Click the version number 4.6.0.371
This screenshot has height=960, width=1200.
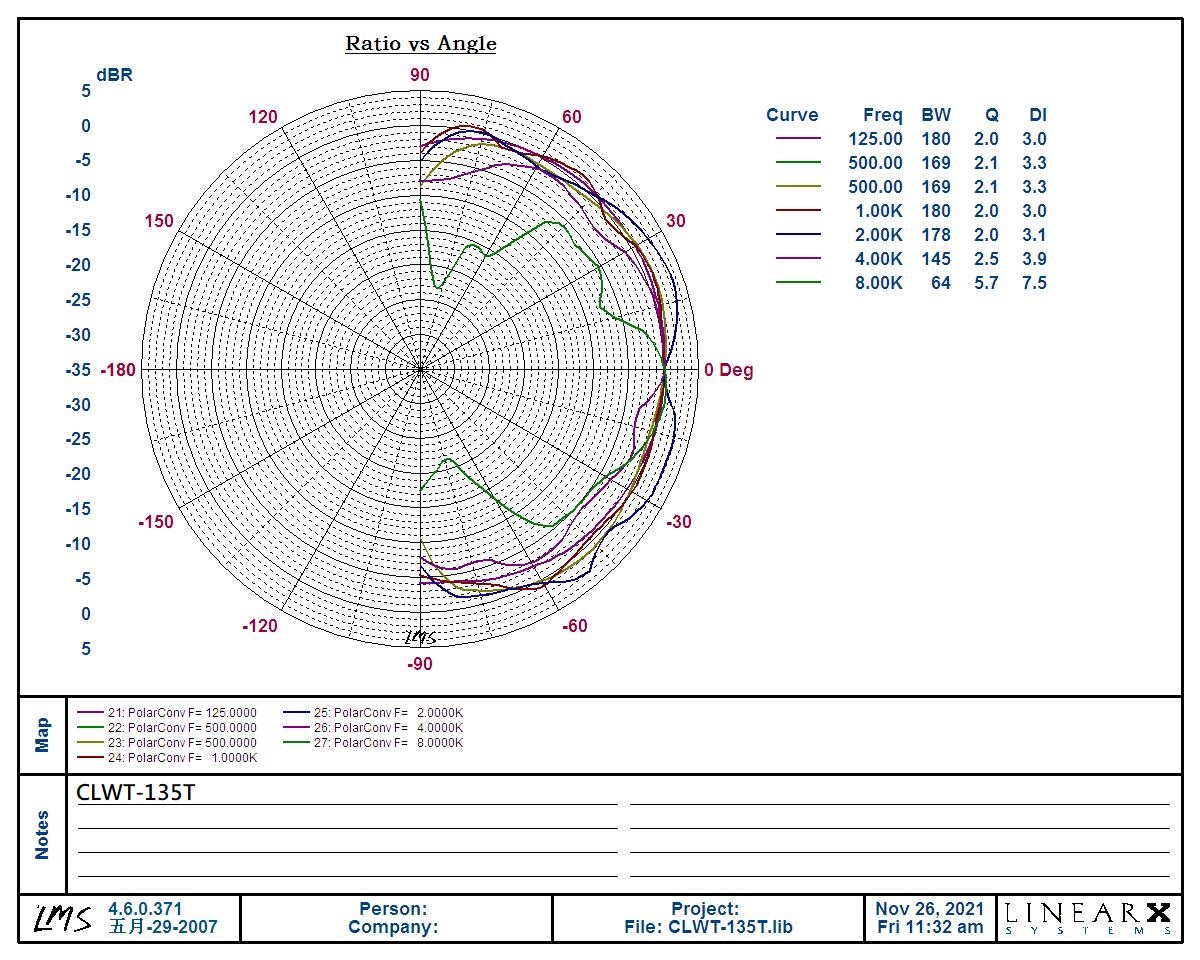pos(146,909)
